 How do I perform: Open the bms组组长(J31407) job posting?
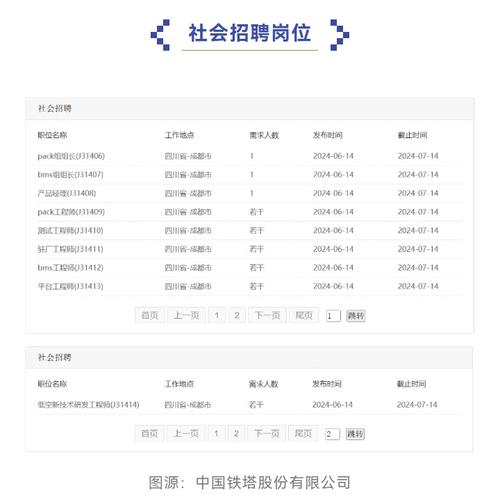(70, 175)
